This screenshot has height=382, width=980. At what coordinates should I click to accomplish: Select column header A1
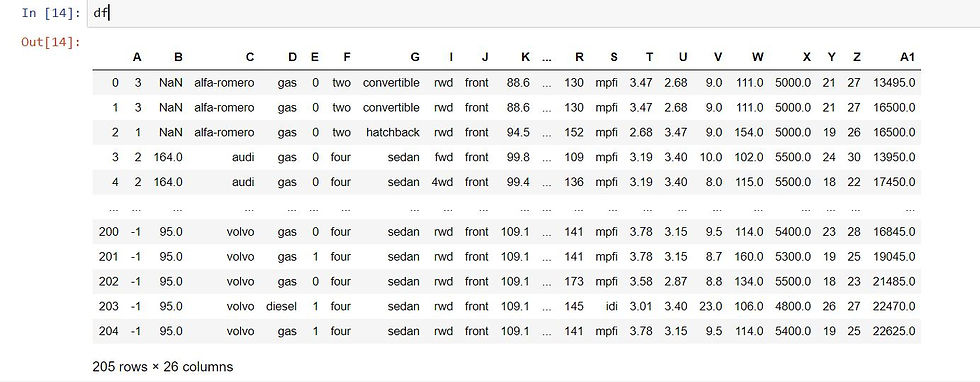pos(908,58)
